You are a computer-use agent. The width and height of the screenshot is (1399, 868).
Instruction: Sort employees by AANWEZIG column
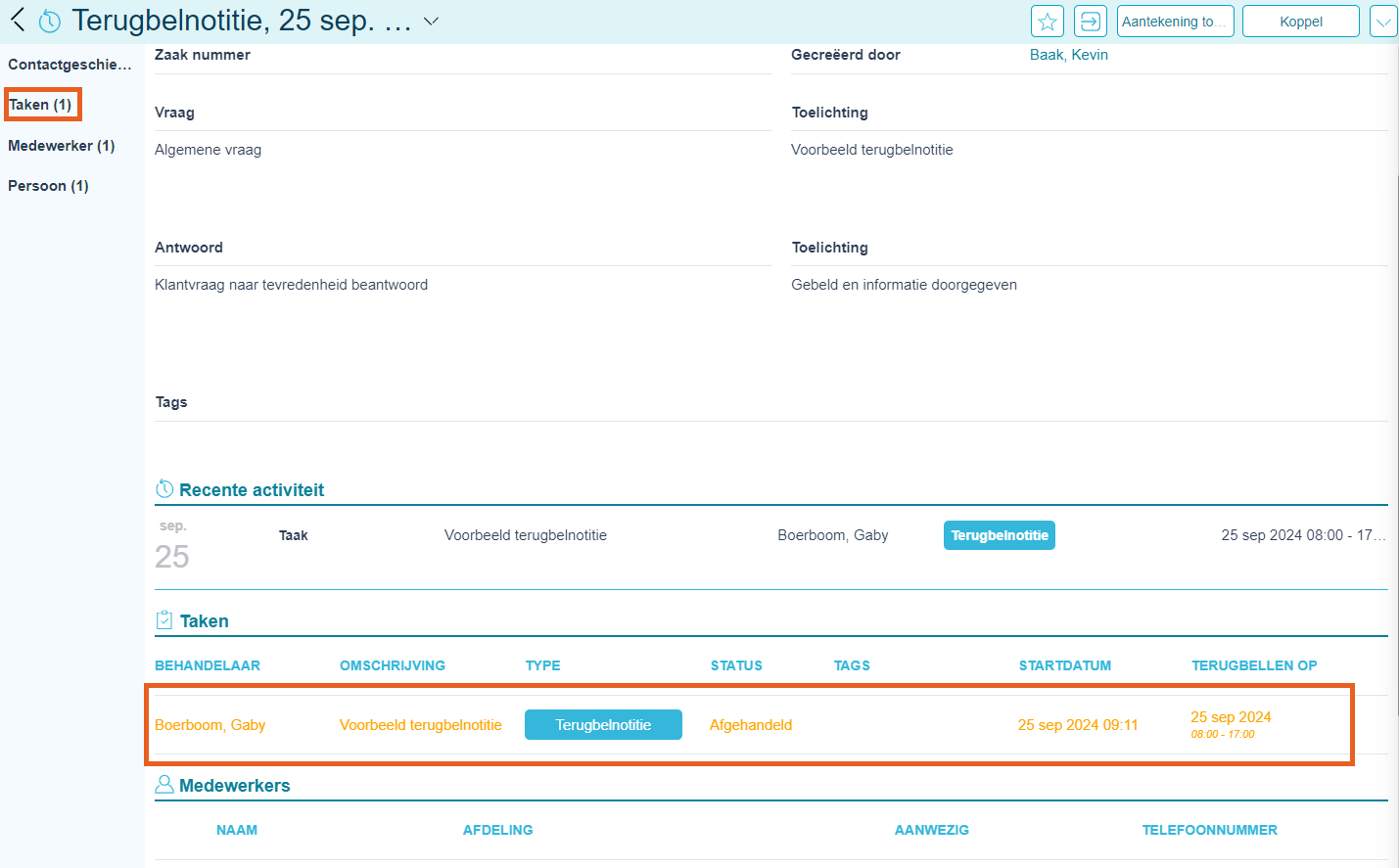pos(932,830)
